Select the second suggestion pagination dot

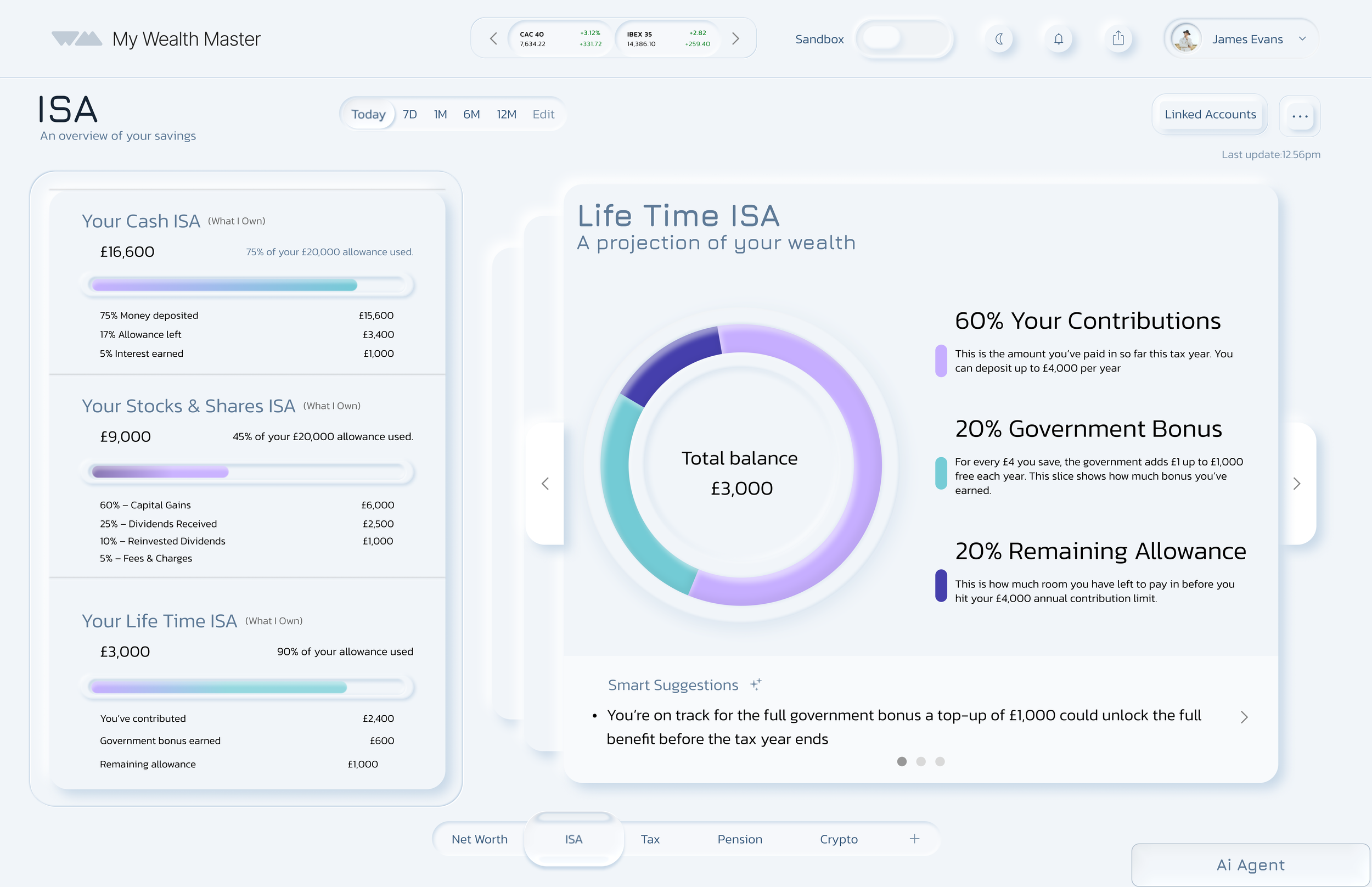click(921, 761)
